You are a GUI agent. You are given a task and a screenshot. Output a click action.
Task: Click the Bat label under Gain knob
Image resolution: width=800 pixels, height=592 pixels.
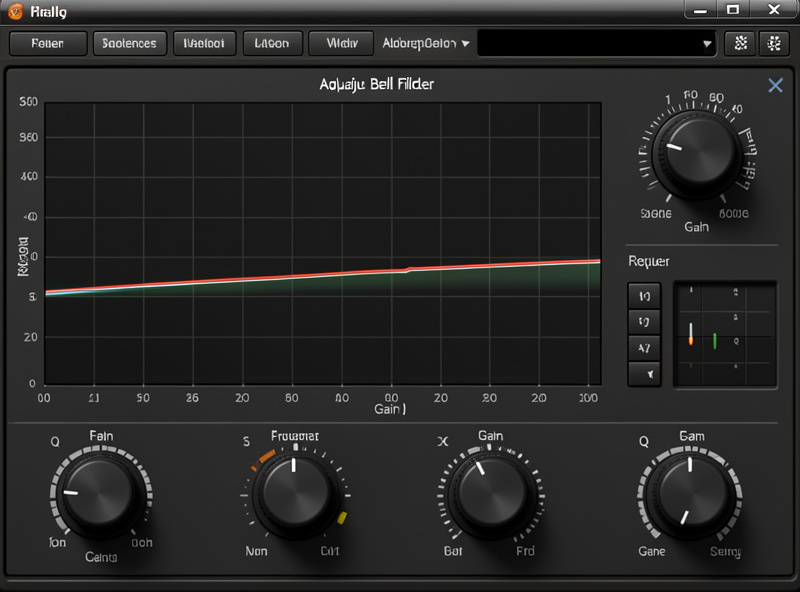(x=453, y=551)
